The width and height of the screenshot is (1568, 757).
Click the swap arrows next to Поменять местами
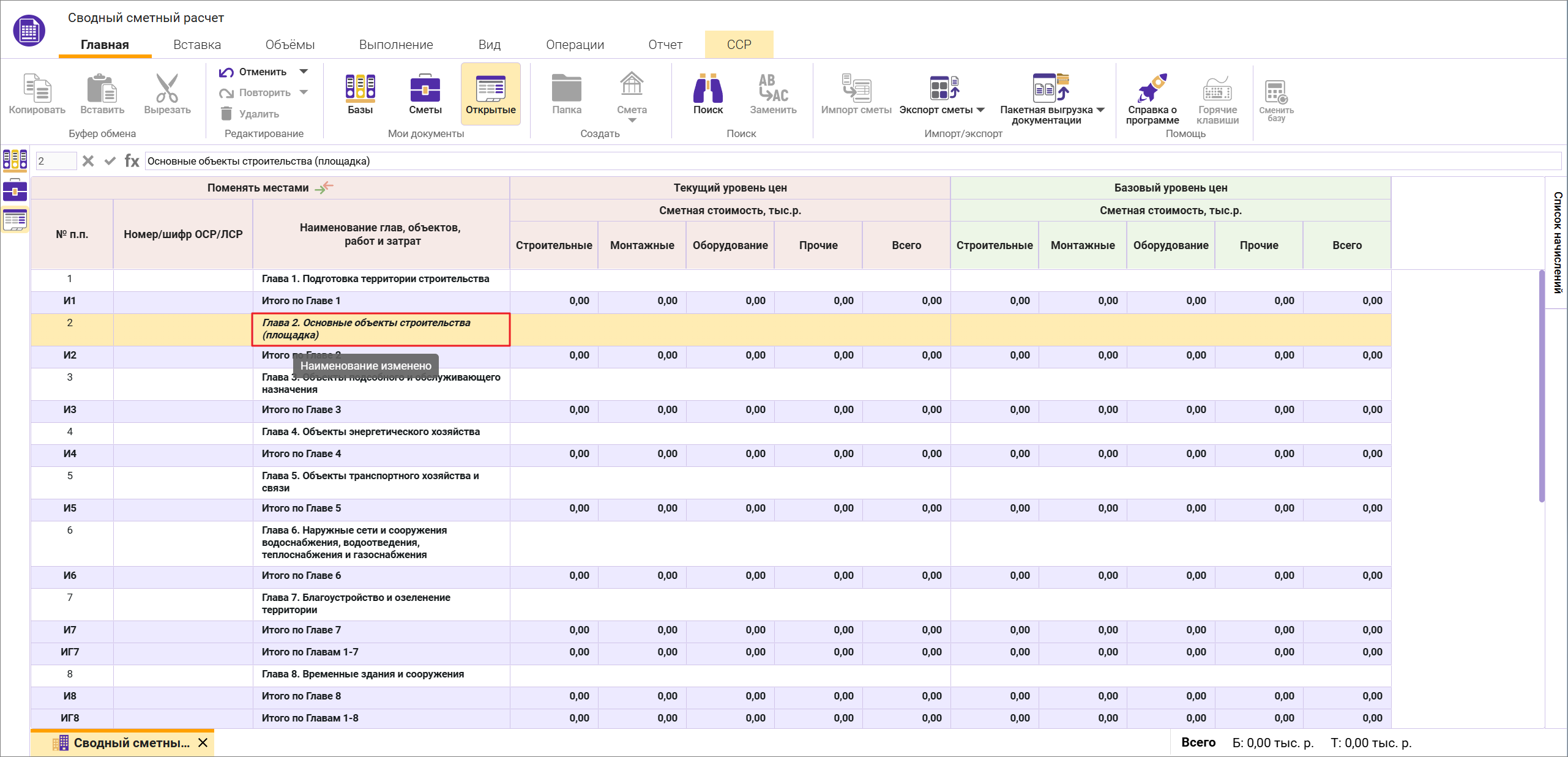[x=324, y=187]
